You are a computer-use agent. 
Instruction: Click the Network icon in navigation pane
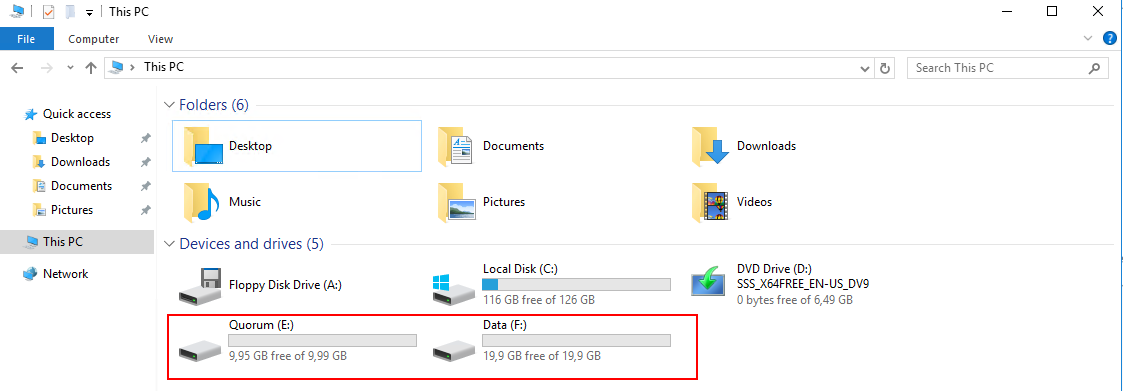30,274
